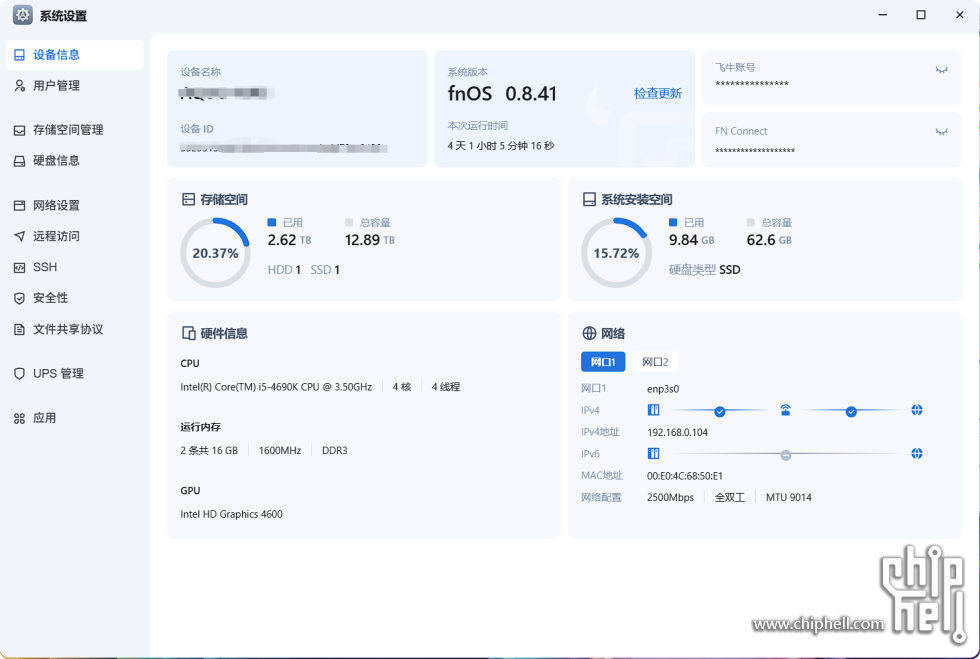Image resolution: width=980 pixels, height=659 pixels.
Task: Click the MAC address 00:E0:4C:68:50:E1
Action: click(684, 476)
